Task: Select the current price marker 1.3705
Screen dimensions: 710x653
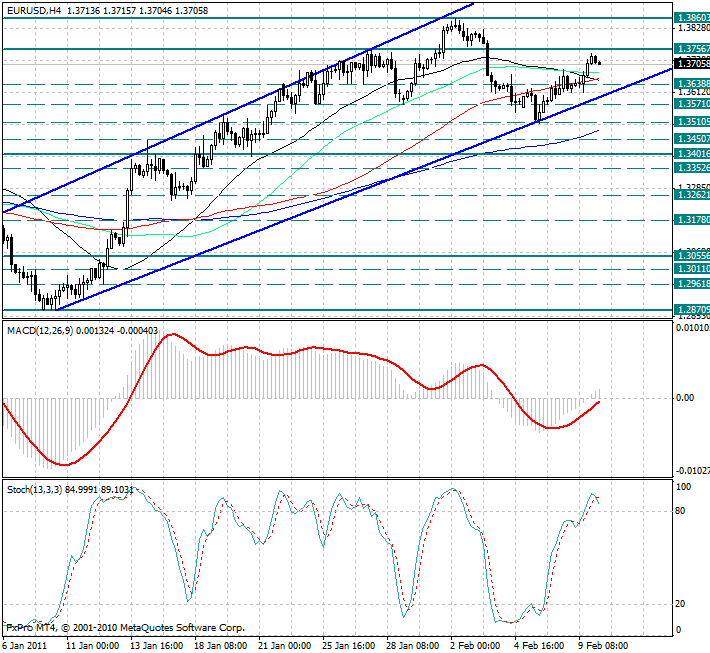Action: pyautogui.click(x=692, y=62)
